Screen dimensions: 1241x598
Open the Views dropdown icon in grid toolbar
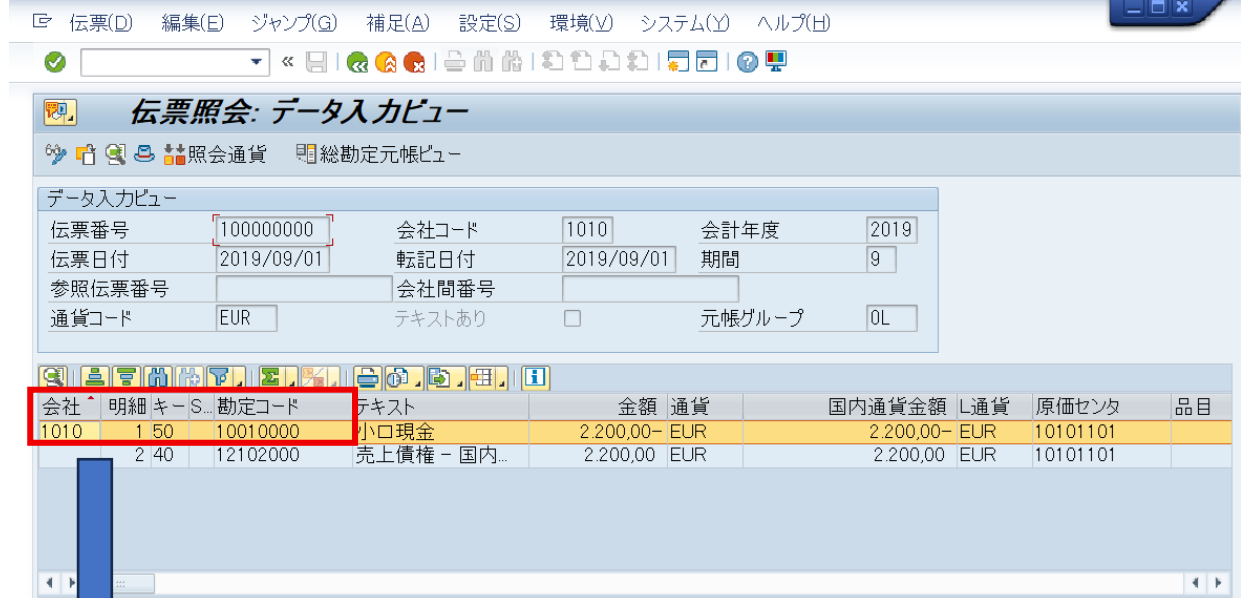(402, 377)
